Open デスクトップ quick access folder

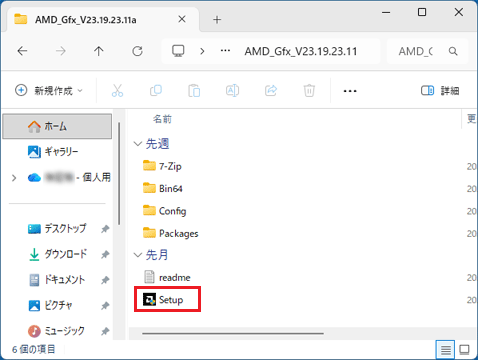point(57,228)
